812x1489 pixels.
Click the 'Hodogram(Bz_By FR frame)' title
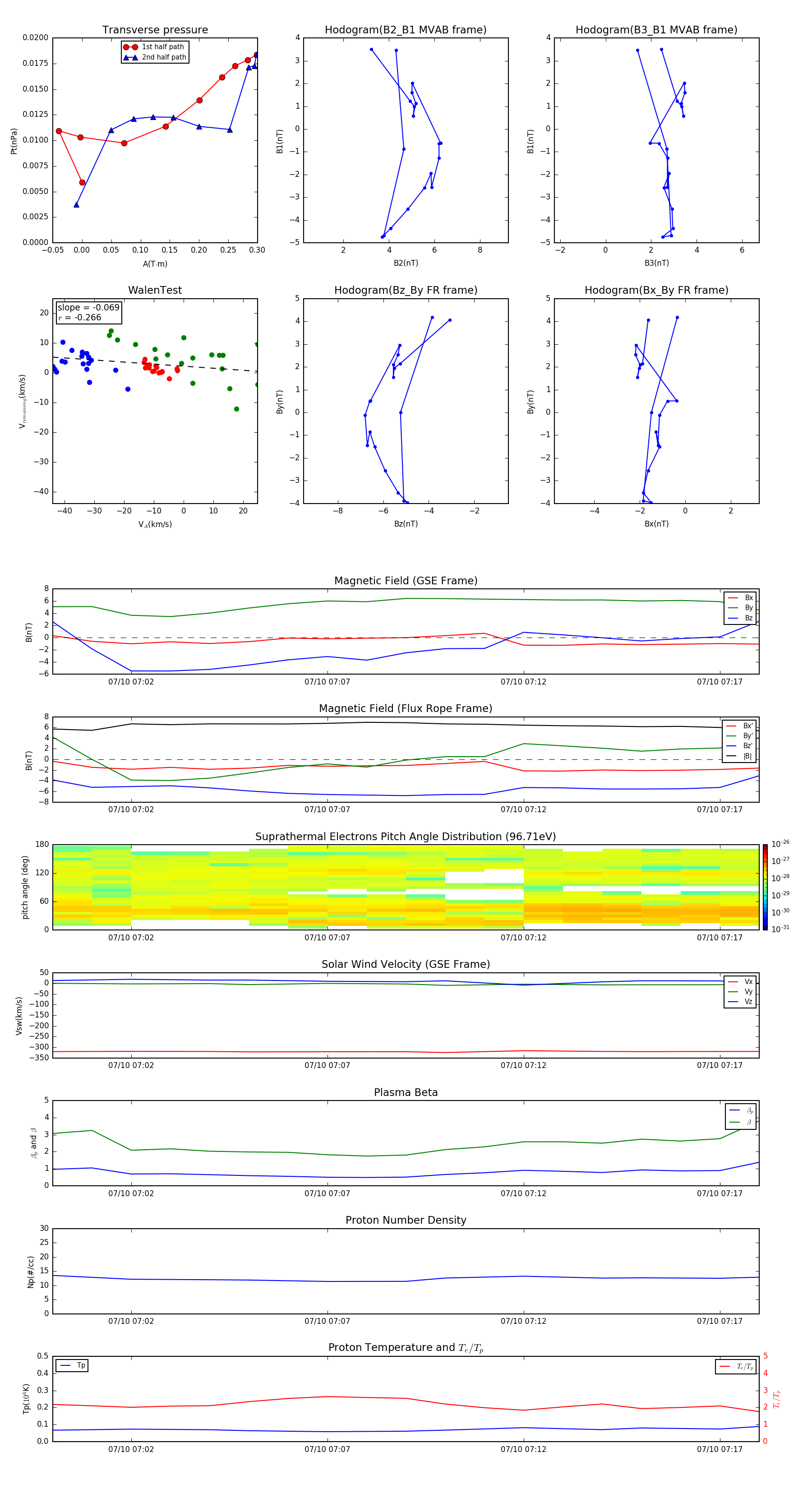[x=406, y=290]
